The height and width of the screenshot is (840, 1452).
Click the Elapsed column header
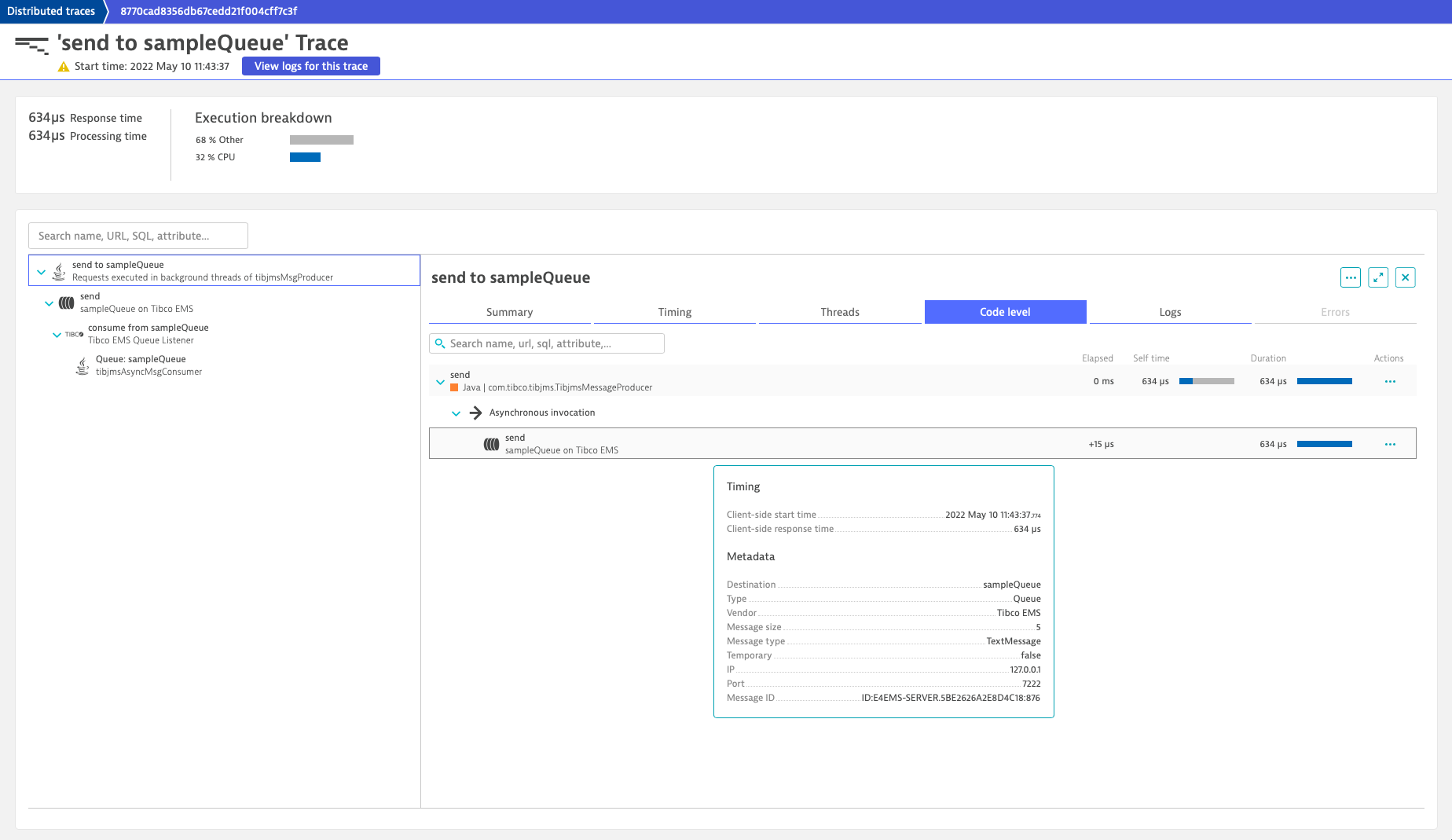1098,358
